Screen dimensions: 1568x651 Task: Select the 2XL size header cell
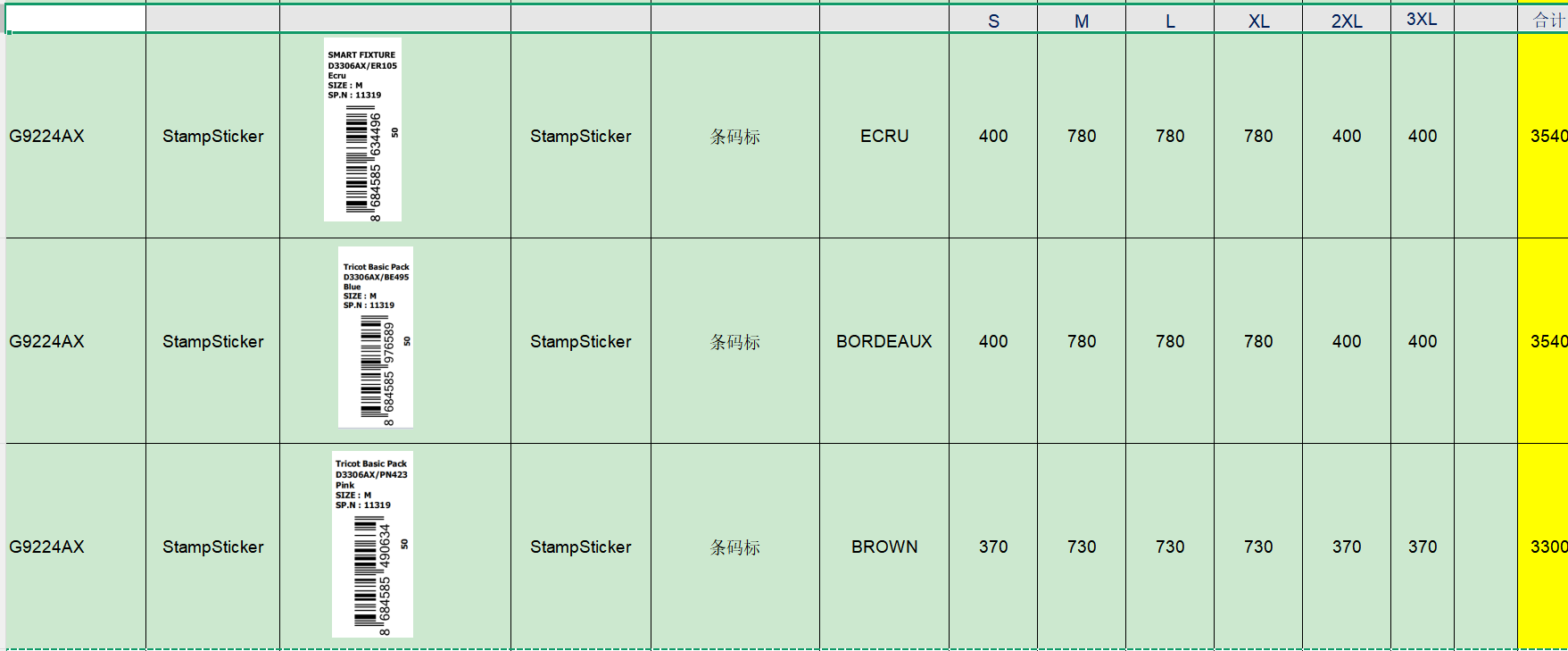coord(1346,21)
